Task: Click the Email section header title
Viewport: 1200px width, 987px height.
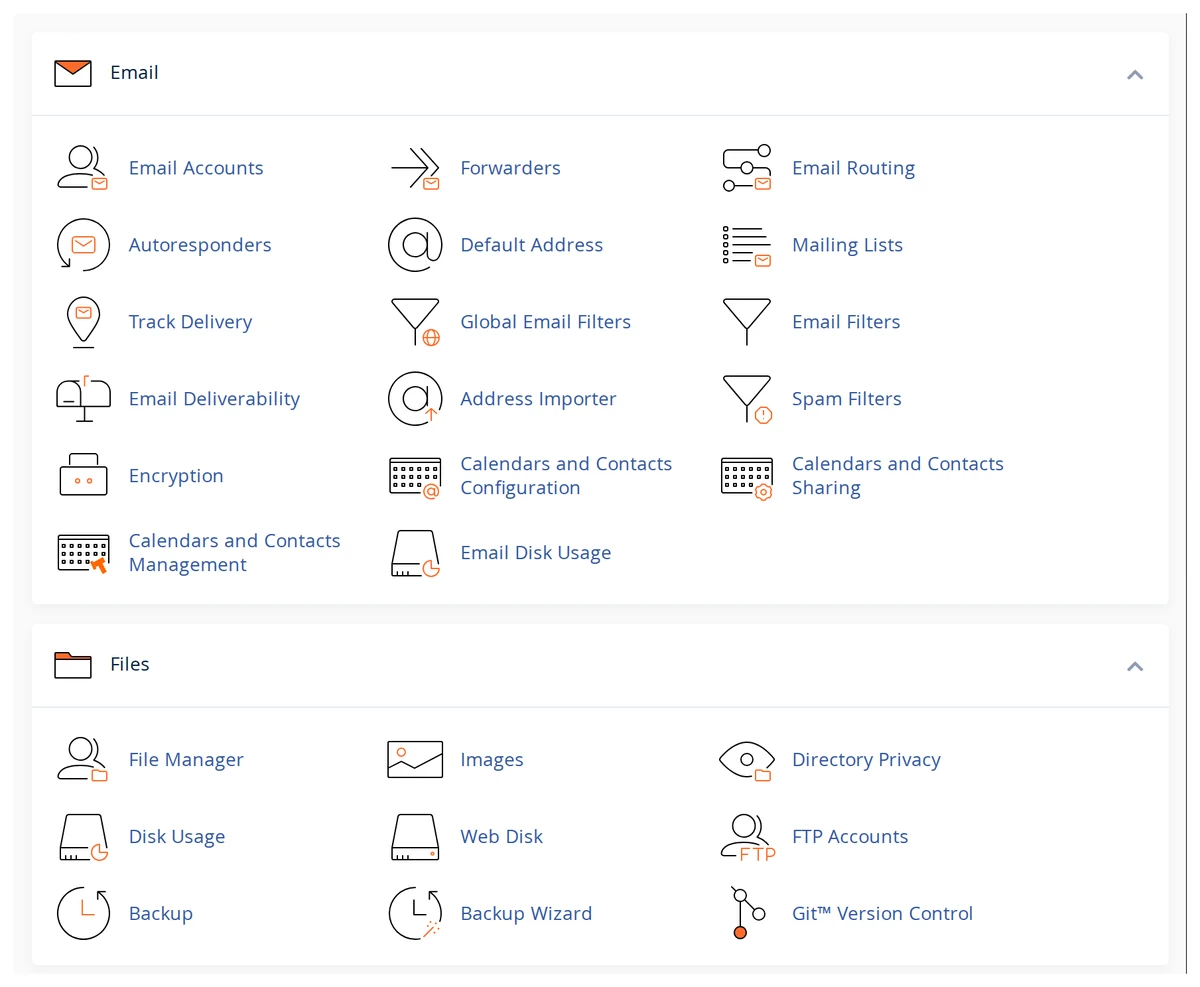Action: point(134,73)
